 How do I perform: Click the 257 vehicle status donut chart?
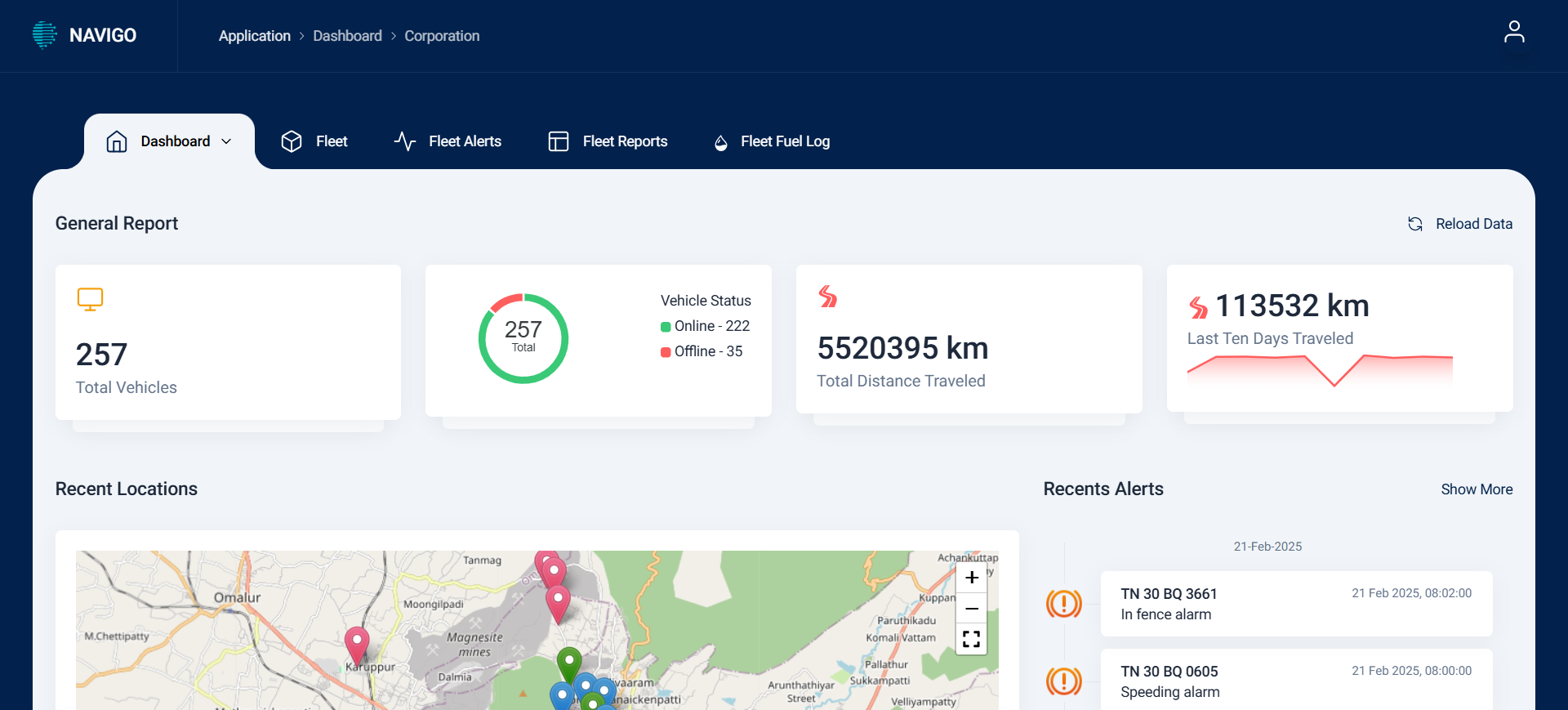[523, 338]
